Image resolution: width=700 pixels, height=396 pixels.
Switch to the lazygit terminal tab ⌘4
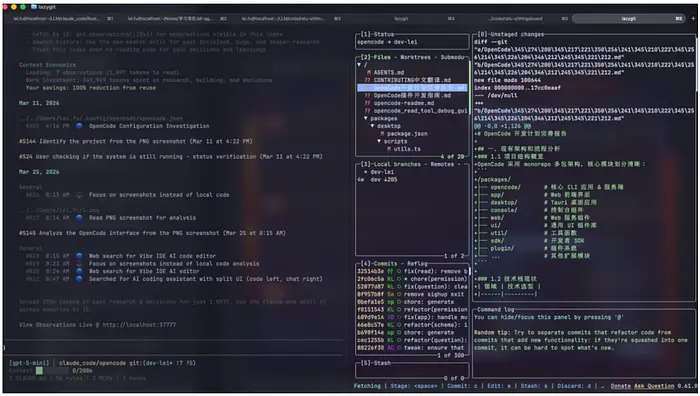click(x=405, y=19)
